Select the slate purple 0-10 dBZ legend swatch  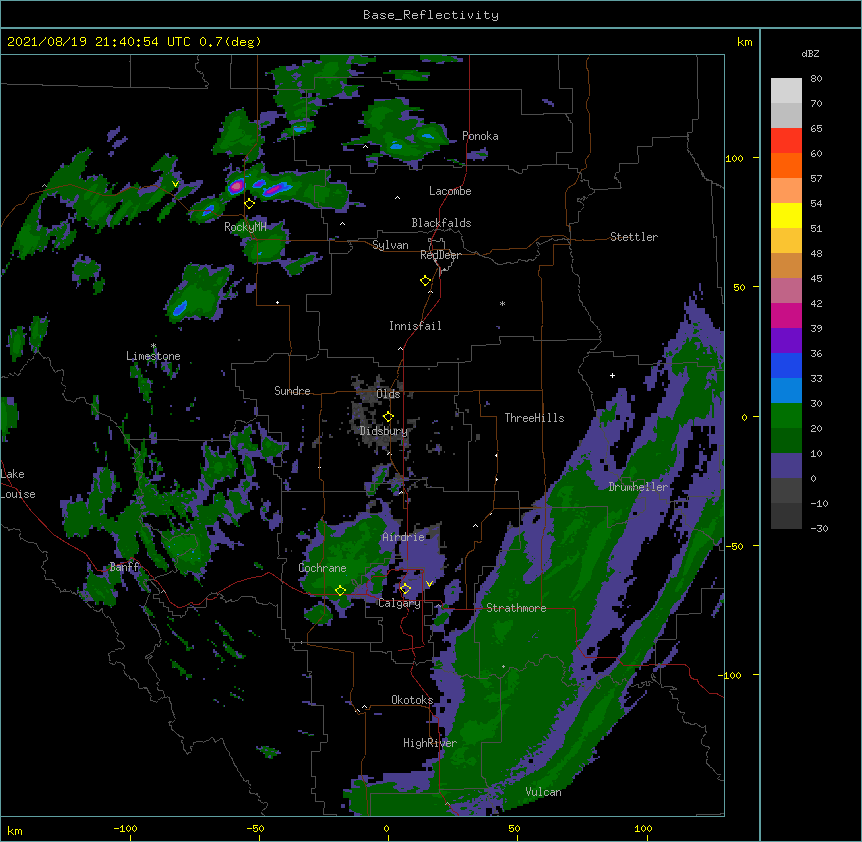click(786, 466)
